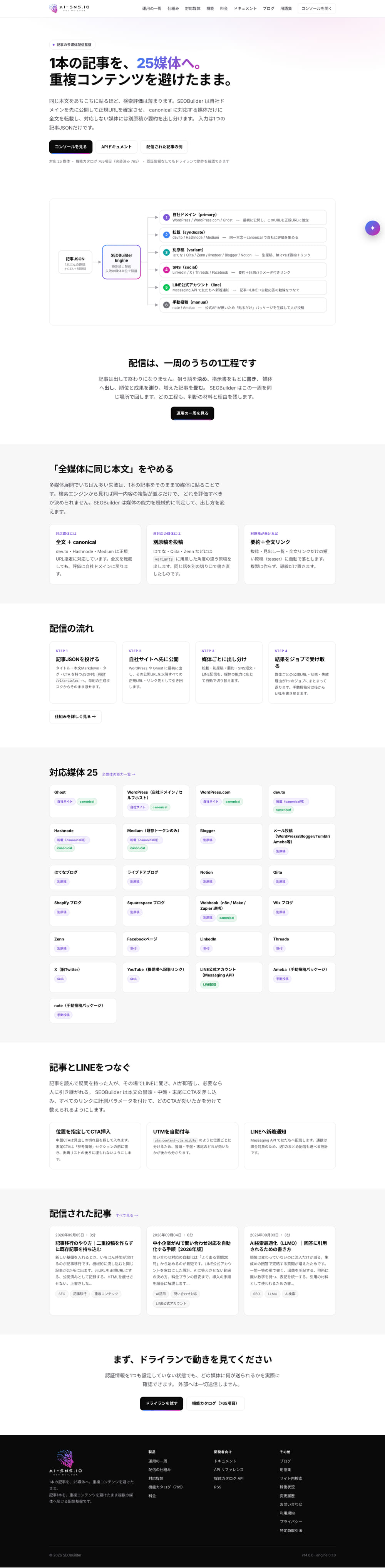This screenshot has height=1568, width=385.
Task: Click the LLMO tag on the third article
Action: click(272, 1293)
